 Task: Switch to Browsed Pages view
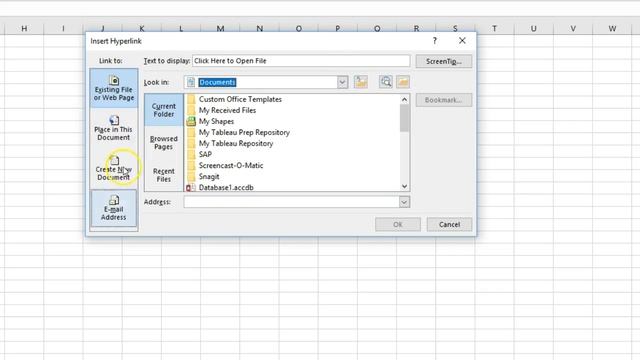click(164, 142)
